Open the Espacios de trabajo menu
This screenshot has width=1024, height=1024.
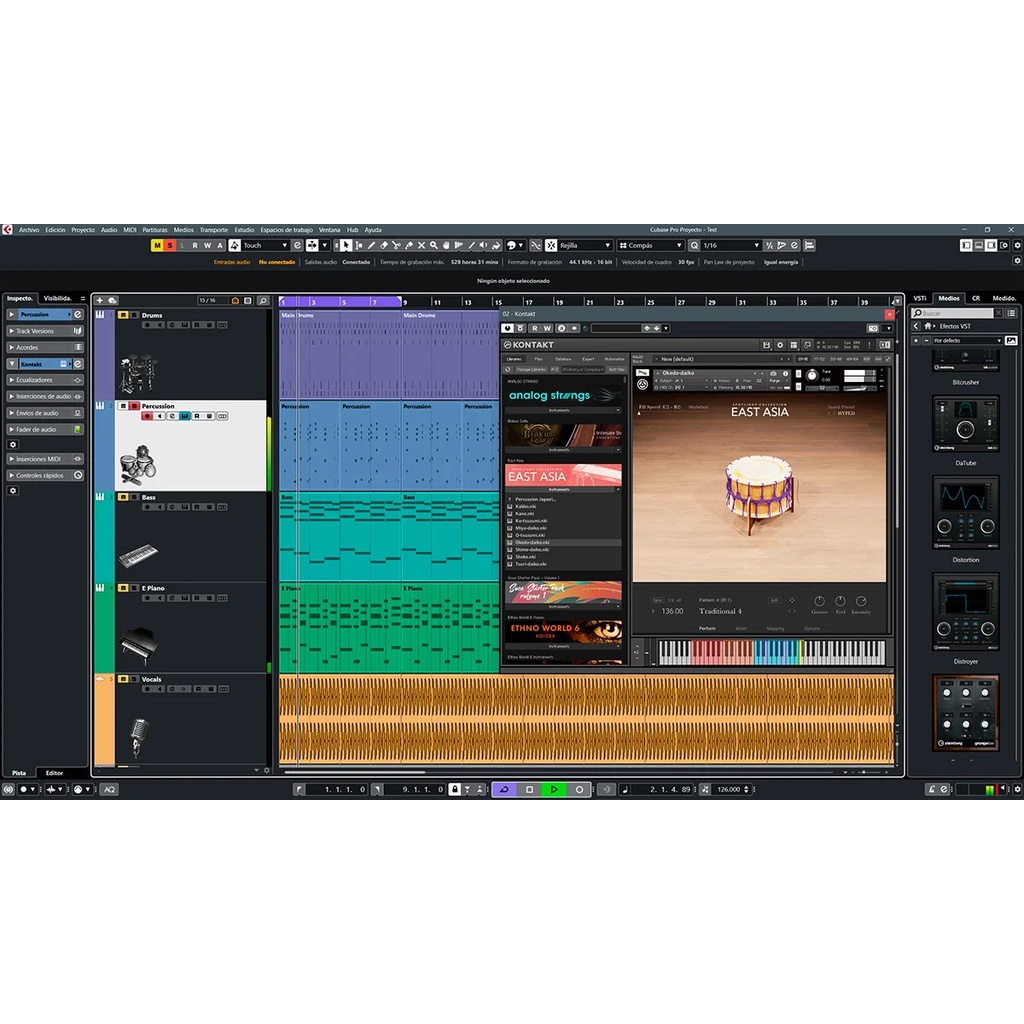[x=287, y=230]
